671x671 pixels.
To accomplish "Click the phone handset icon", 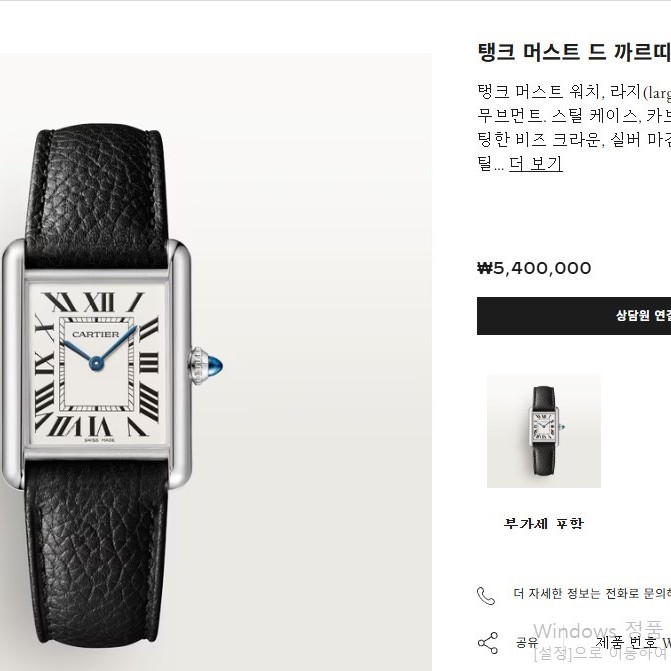I will point(486,595).
